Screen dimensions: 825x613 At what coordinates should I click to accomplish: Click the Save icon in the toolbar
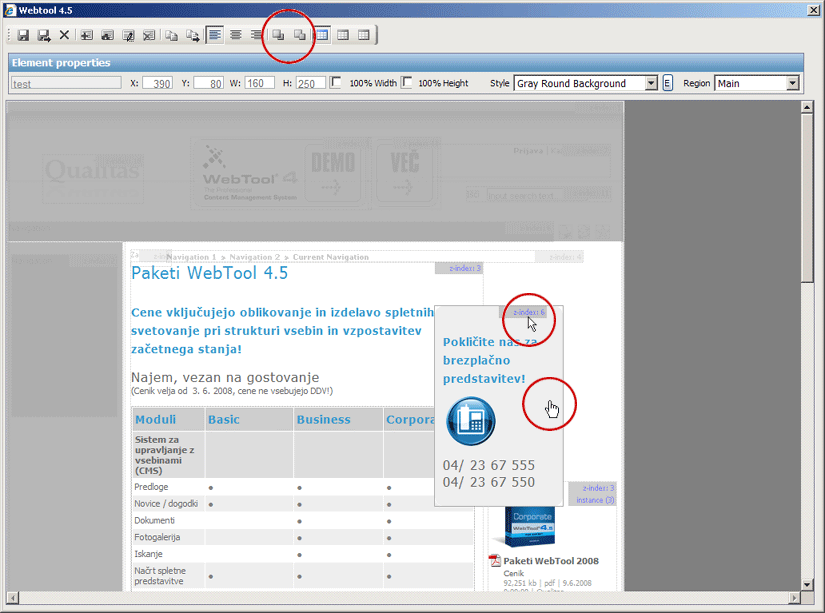coord(23,35)
